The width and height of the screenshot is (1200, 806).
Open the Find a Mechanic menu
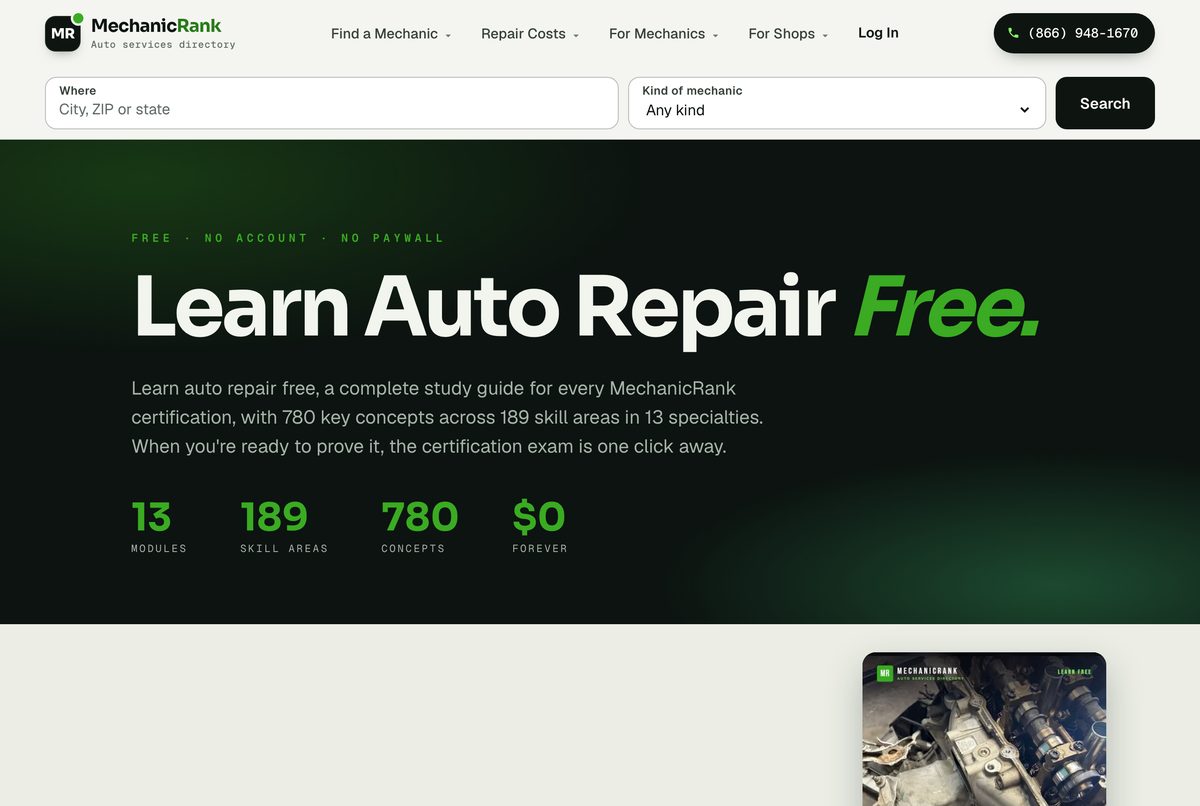[391, 34]
